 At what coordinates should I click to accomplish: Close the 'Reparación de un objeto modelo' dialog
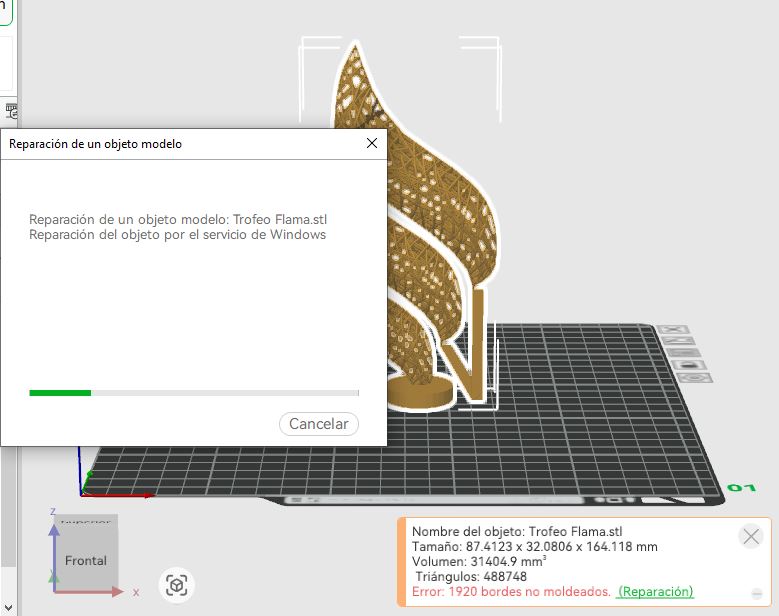tap(372, 143)
